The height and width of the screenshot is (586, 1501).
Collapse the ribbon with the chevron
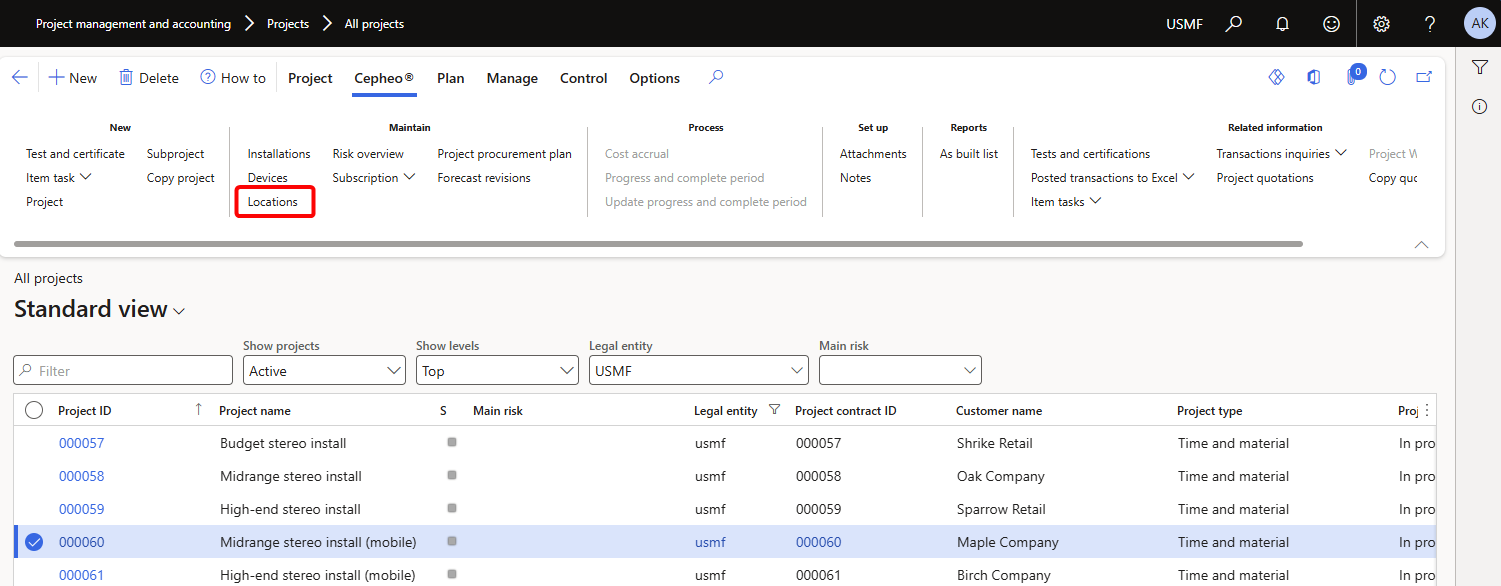[1421, 245]
